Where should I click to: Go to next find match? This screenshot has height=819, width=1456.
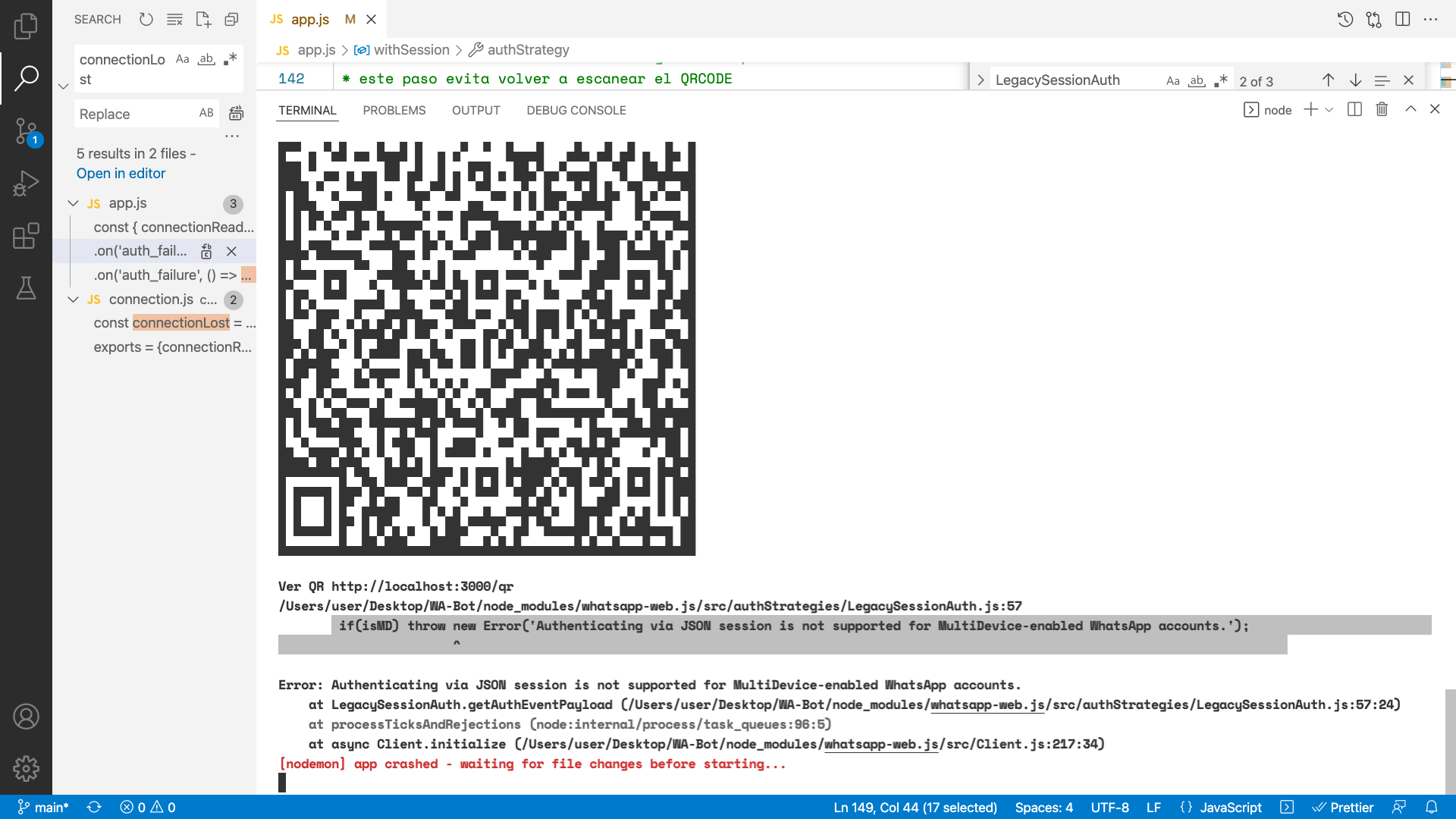click(x=1355, y=80)
